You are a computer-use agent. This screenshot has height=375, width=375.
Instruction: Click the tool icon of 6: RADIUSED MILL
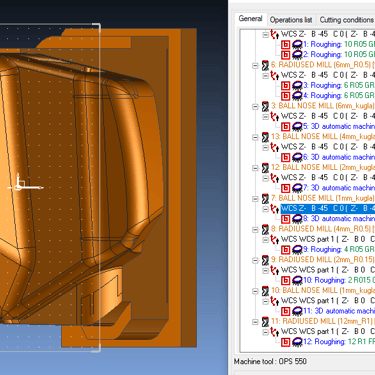click(x=265, y=65)
